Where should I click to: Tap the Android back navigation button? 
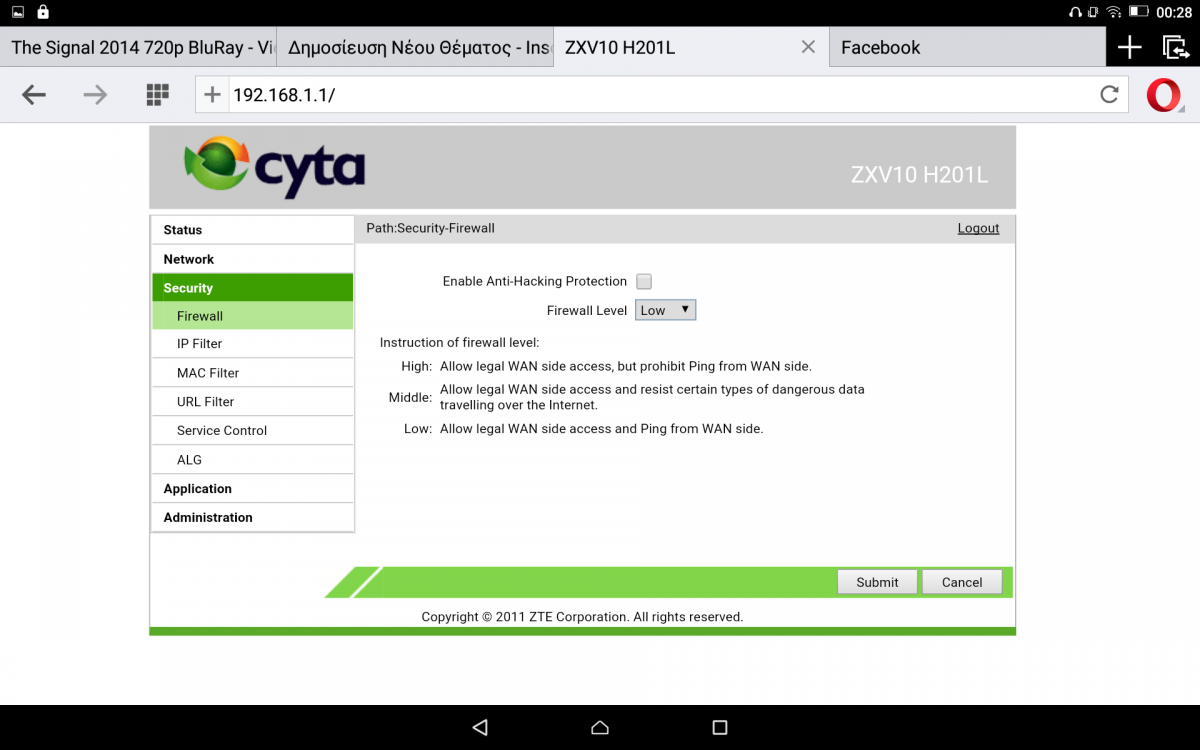click(x=480, y=727)
